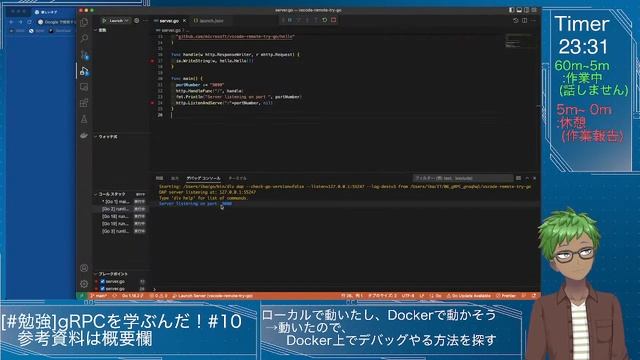This screenshot has width=640, height=360.
Task: Toggle secondary side bar layout icon
Action: [x=527, y=10]
